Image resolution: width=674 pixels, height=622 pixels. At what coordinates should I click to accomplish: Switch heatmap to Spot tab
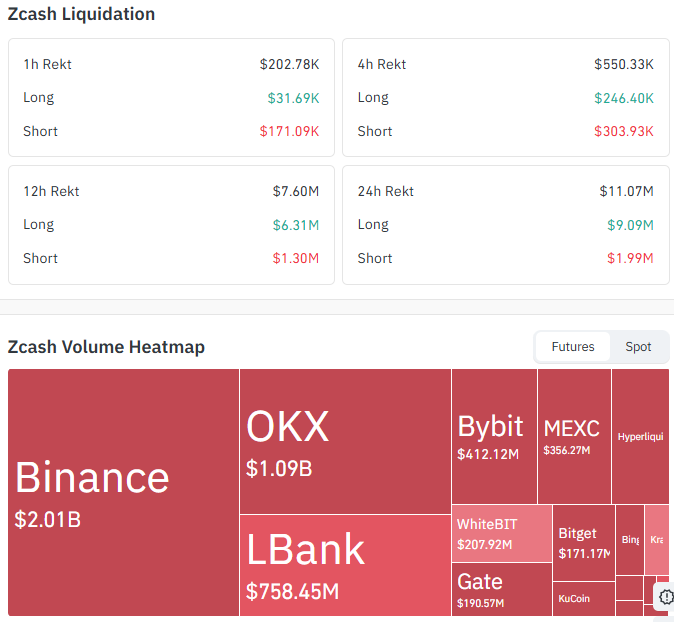pyautogui.click(x=638, y=346)
